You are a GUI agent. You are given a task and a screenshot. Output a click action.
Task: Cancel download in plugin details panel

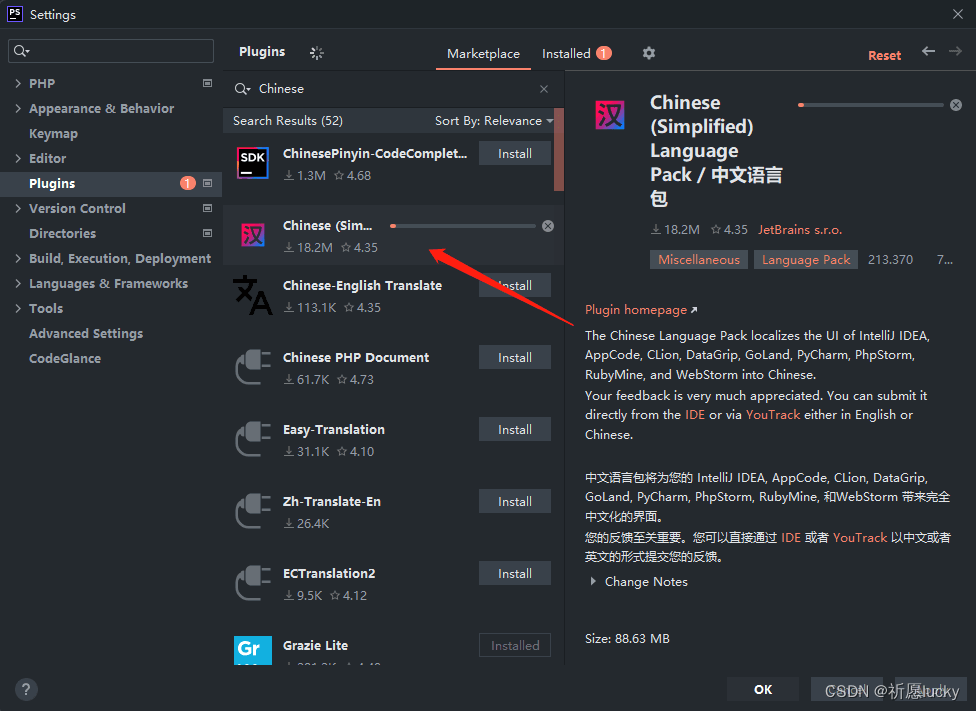(956, 105)
